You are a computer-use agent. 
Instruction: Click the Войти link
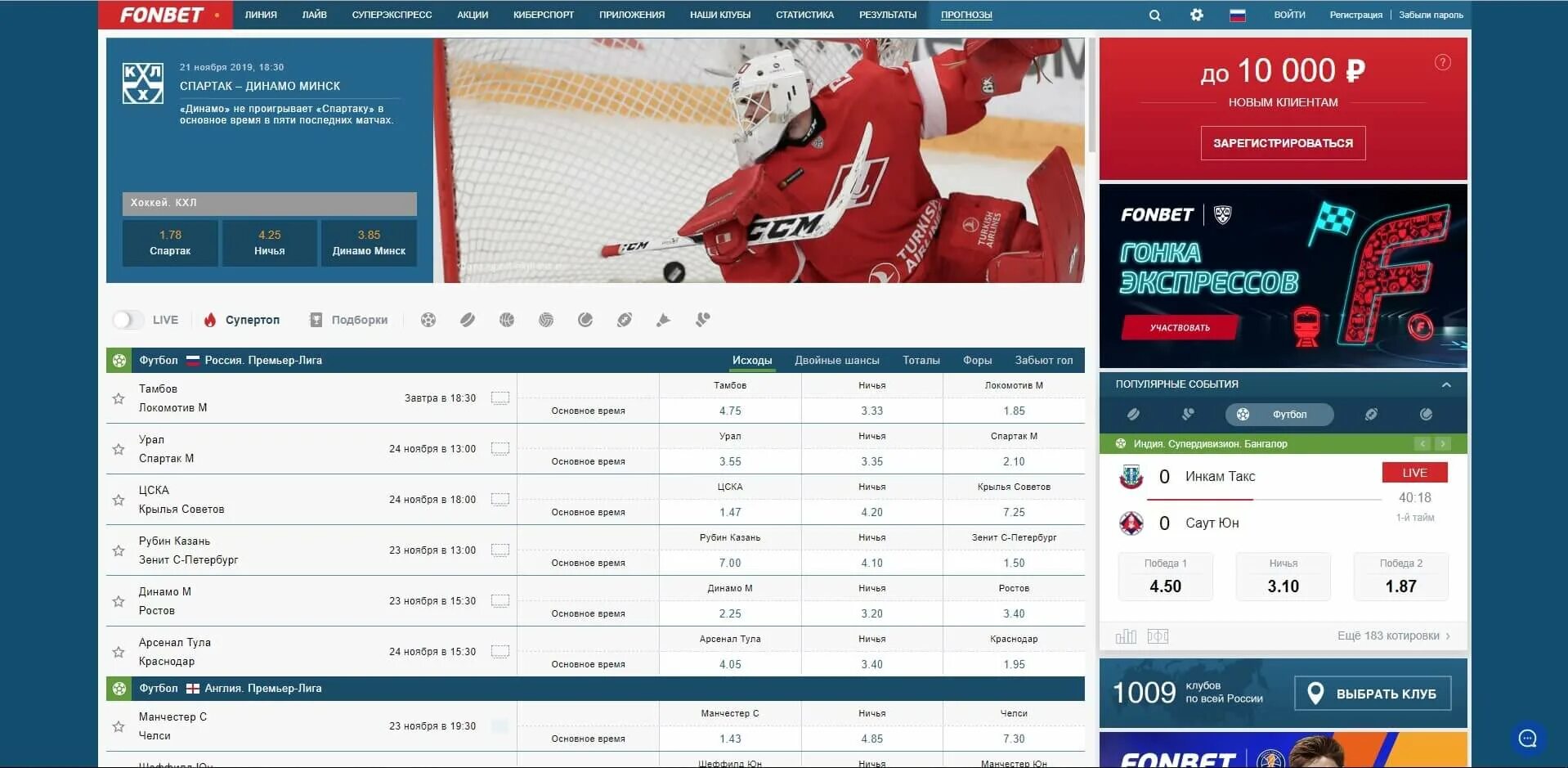pyautogui.click(x=1289, y=15)
